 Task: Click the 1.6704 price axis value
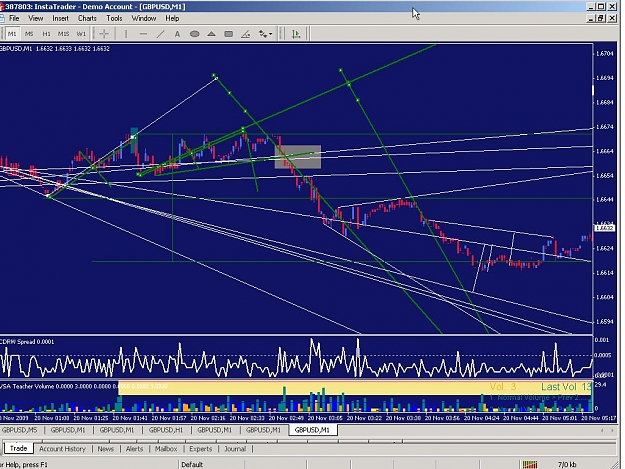click(605, 54)
